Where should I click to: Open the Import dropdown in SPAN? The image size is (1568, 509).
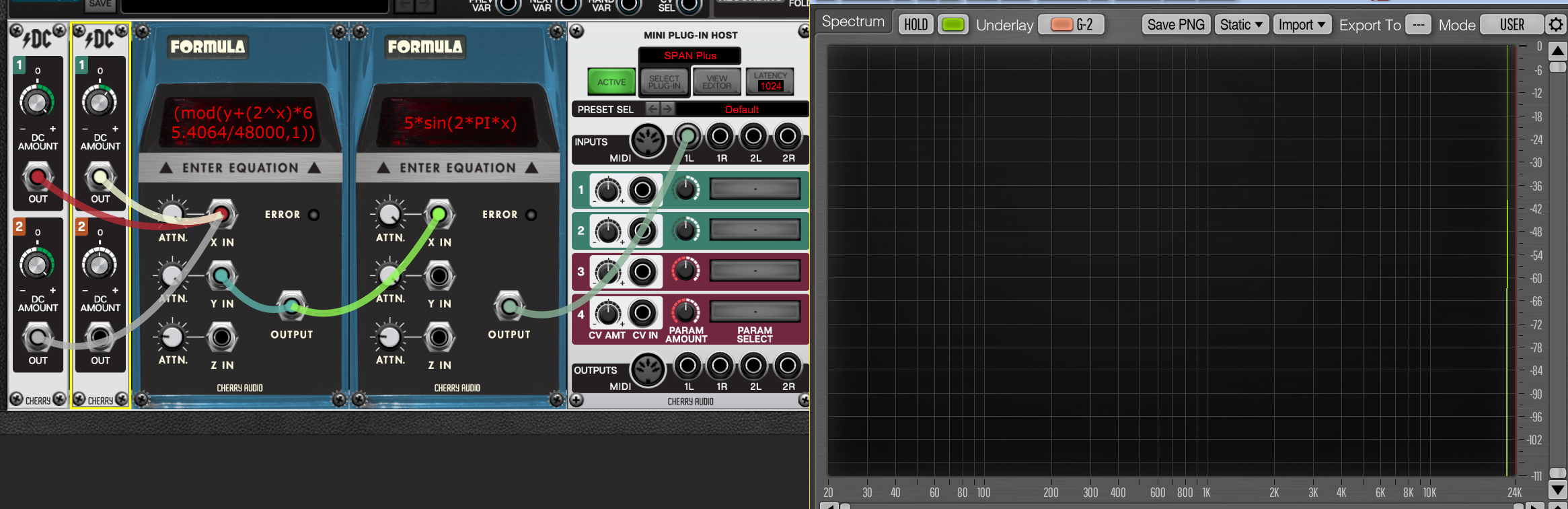pos(1302,25)
